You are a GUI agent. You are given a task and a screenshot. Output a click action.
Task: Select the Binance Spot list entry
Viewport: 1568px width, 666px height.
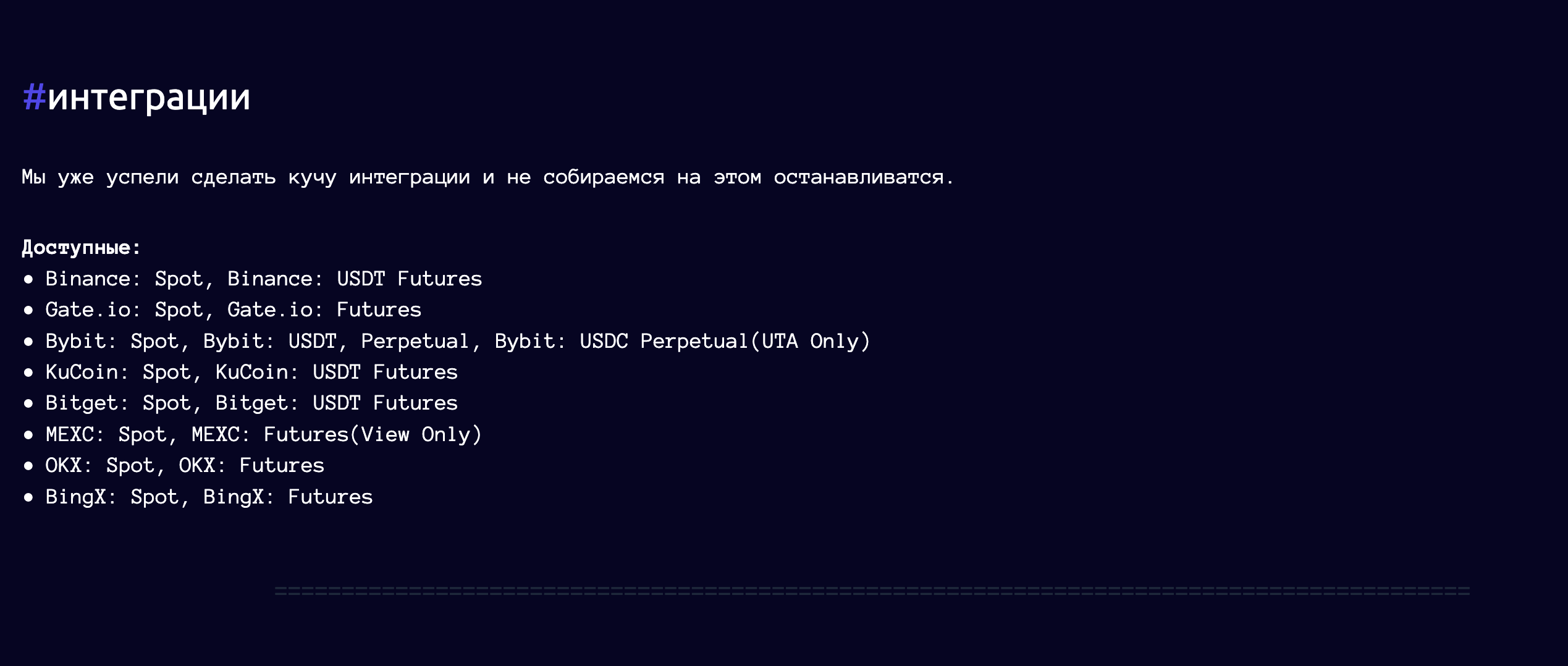[x=124, y=279]
